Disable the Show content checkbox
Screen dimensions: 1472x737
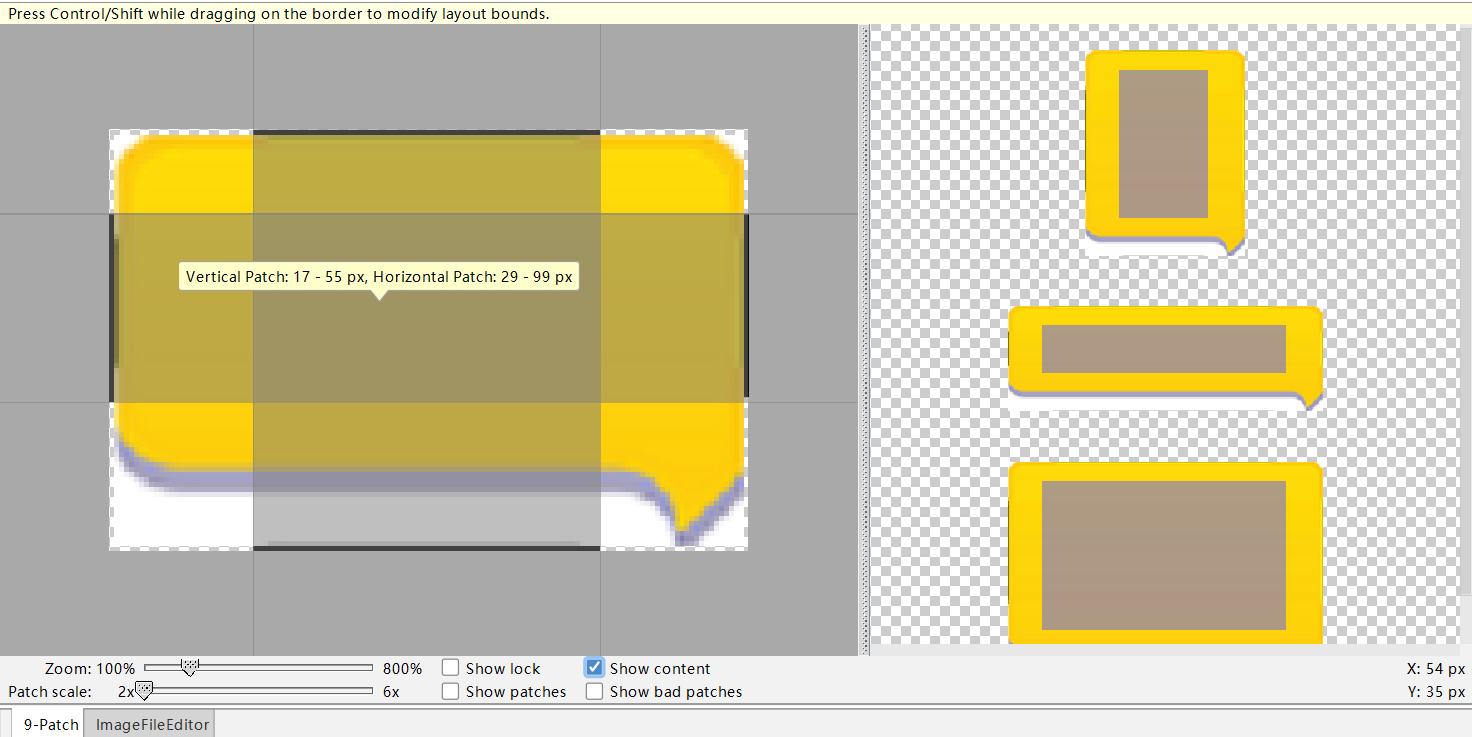tap(595, 668)
